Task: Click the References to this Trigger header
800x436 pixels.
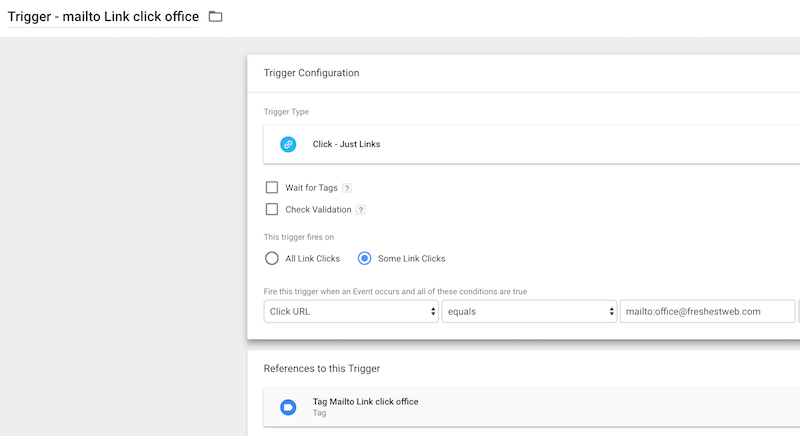Action: pyautogui.click(x=320, y=369)
